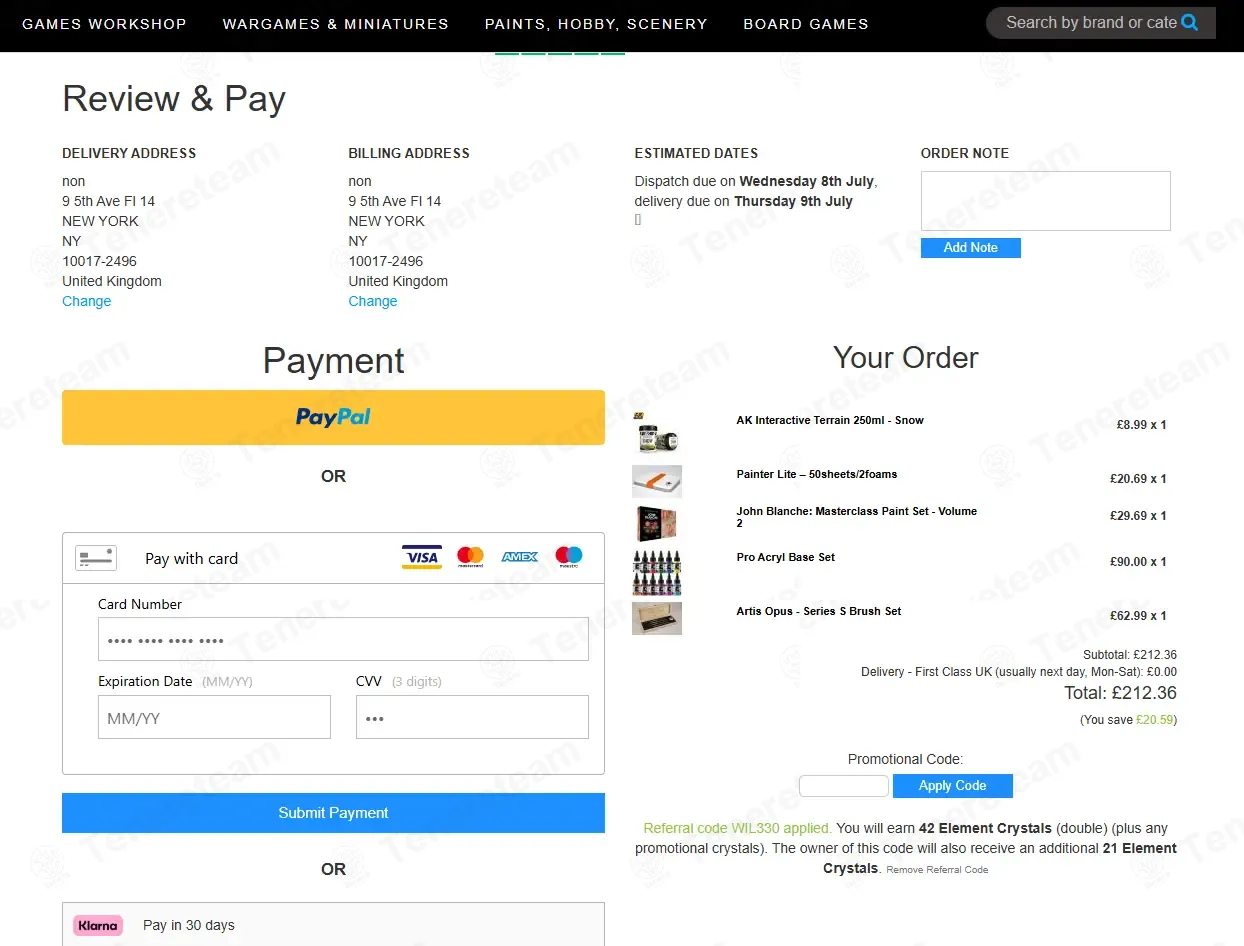The image size is (1244, 946).
Task: Click Remove Referral Code link
Action: click(x=937, y=870)
